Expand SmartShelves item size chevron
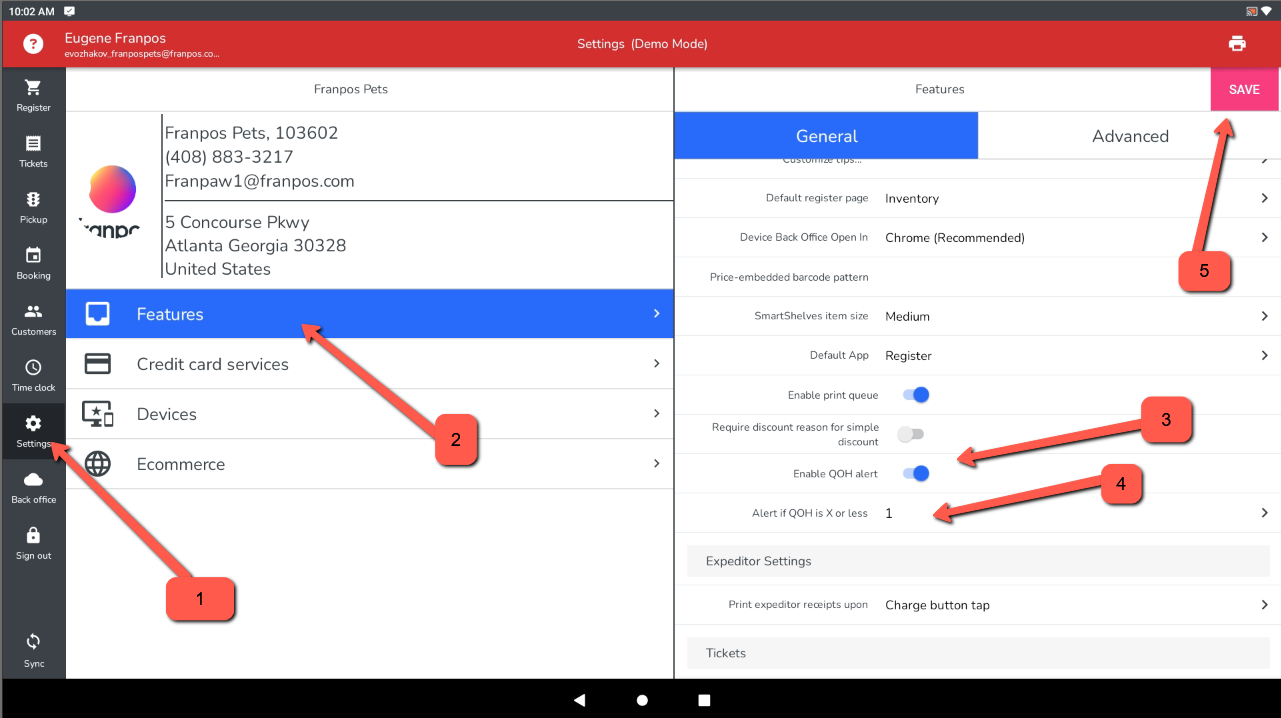1281x718 pixels. point(1265,316)
